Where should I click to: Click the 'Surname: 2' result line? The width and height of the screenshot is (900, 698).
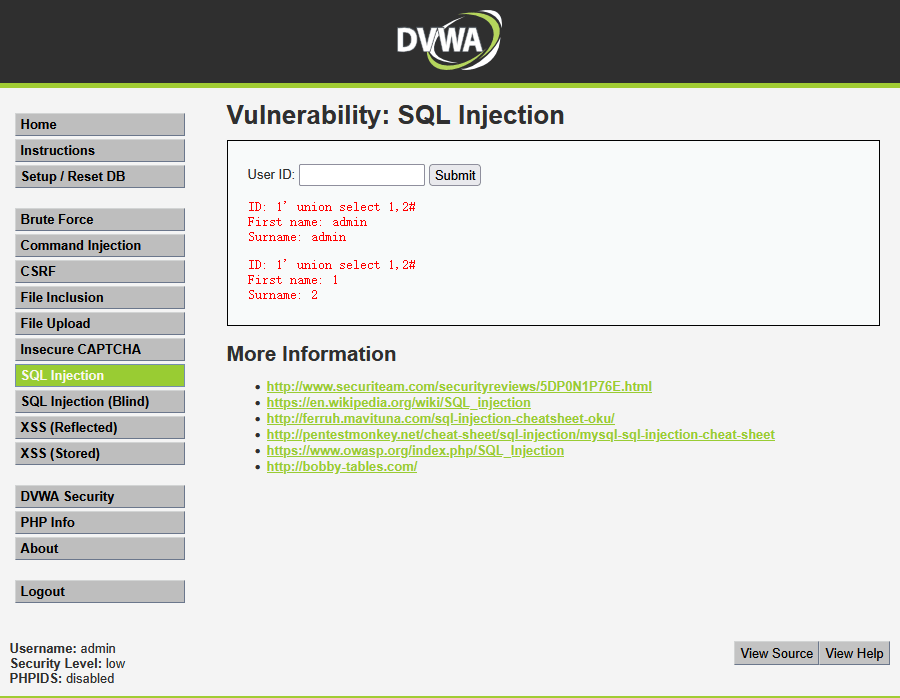coord(282,295)
